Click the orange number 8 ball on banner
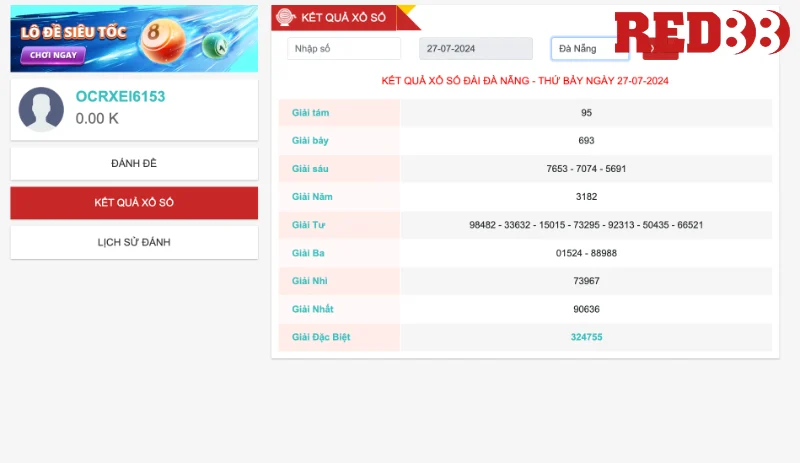Image resolution: width=800 pixels, height=463 pixels. (x=158, y=35)
